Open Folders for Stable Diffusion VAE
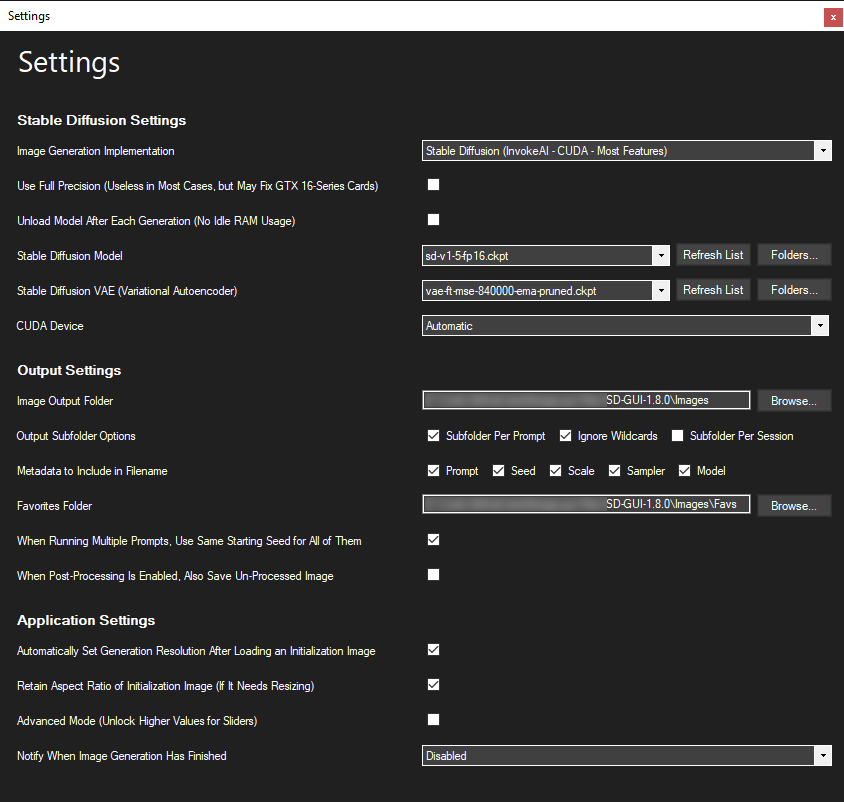Screen dimensions: 844x802 coord(794,290)
